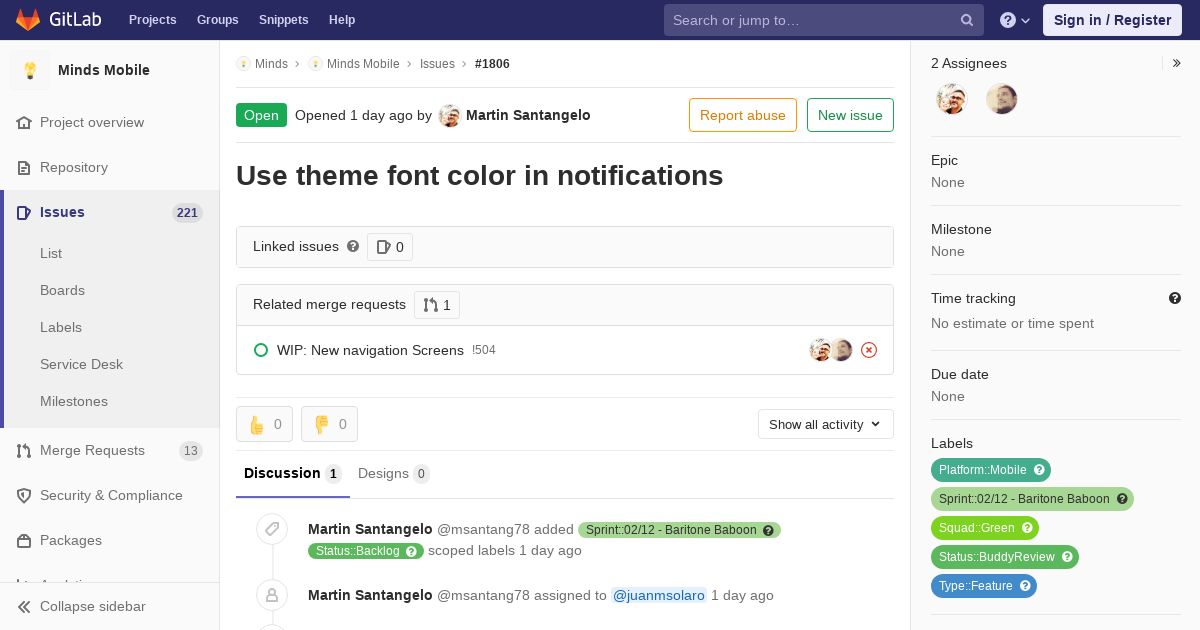The width and height of the screenshot is (1200, 630).
Task: Switch to the Designs tab
Action: coord(393,473)
